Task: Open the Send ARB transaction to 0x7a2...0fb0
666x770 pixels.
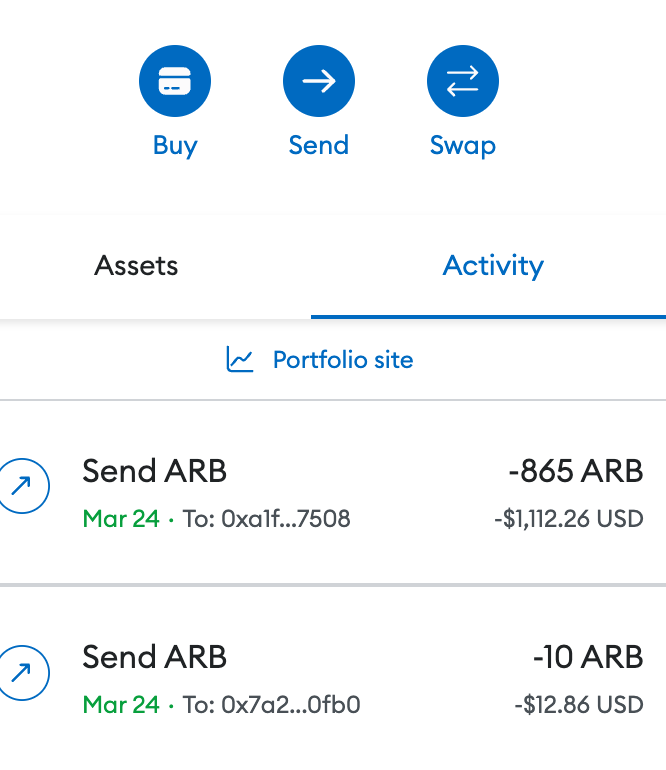Action: point(333,679)
